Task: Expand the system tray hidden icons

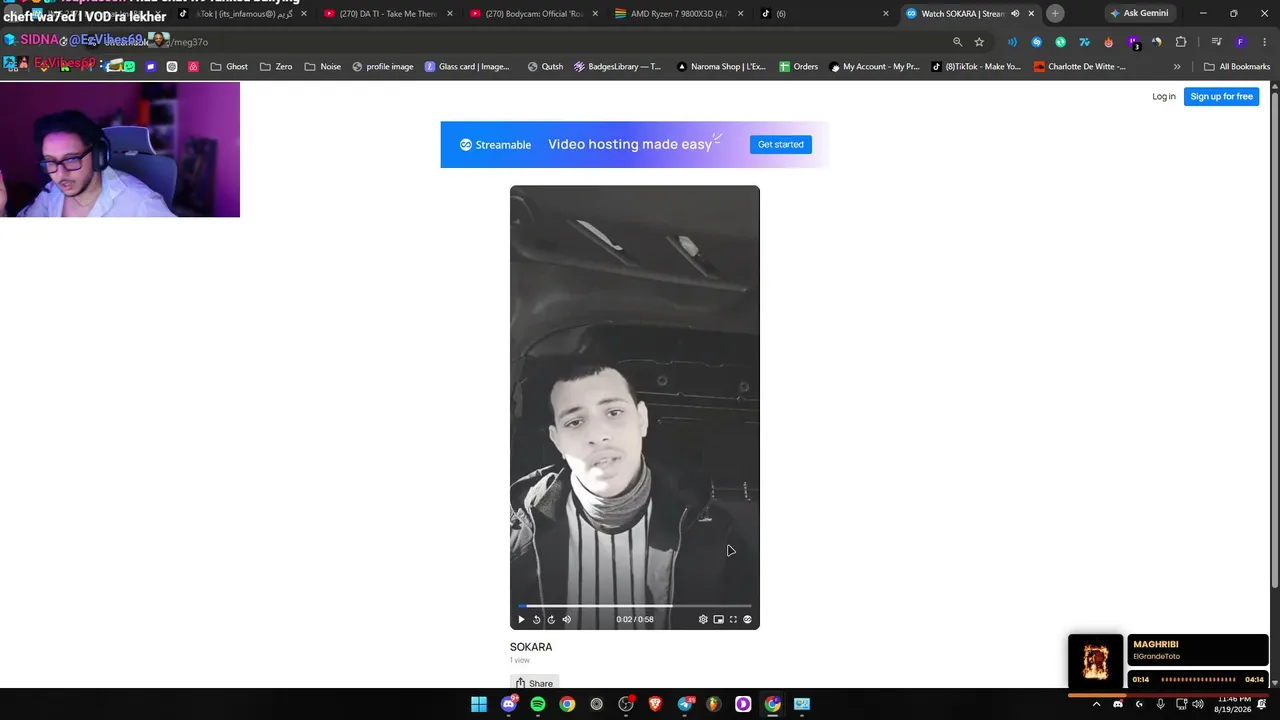Action: (x=1096, y=704)
